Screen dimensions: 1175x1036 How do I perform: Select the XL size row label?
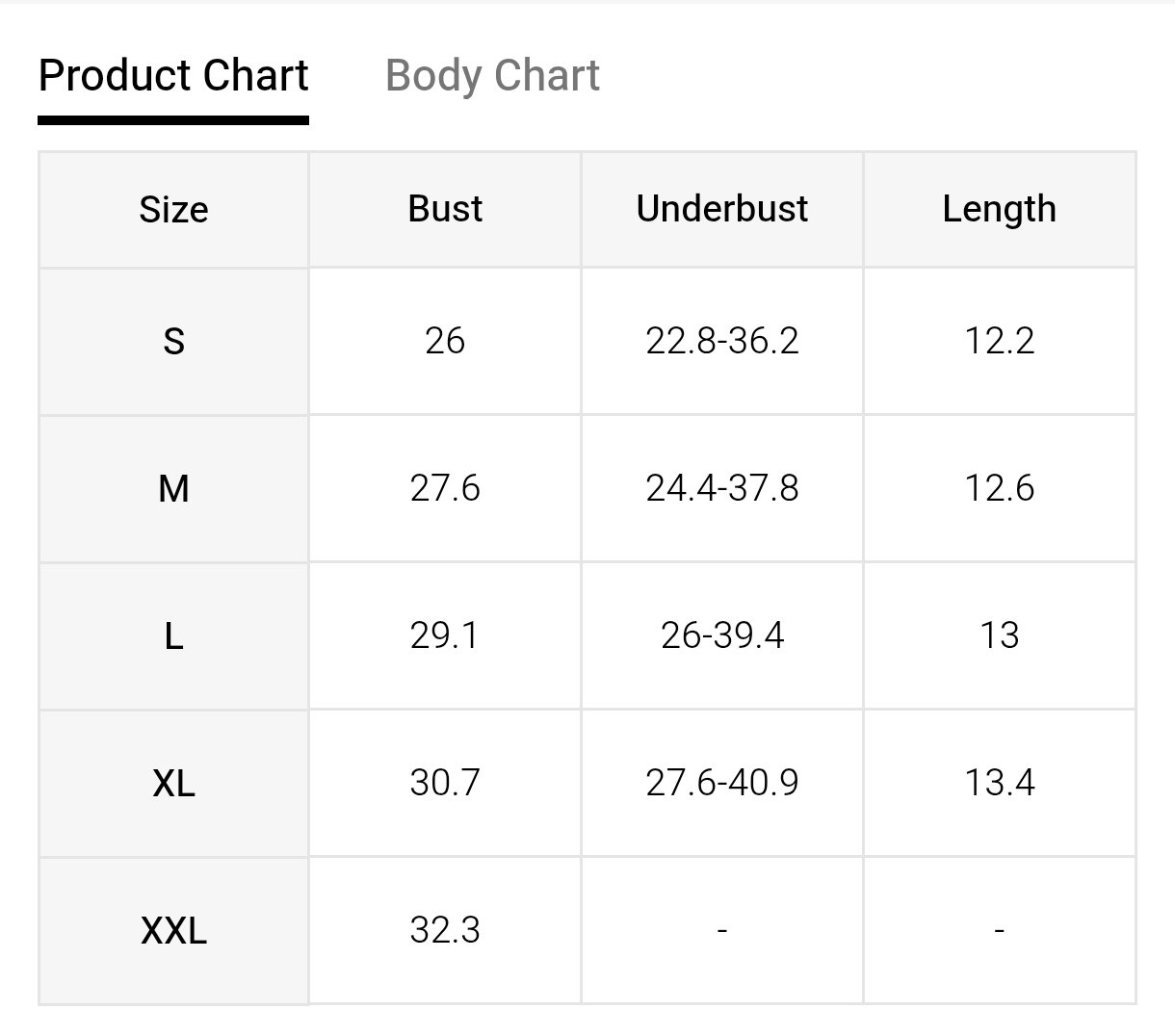173,784
